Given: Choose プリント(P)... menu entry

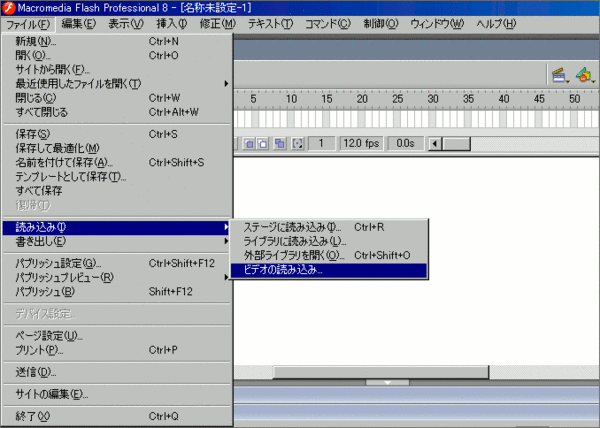Looking at the screenshot, I should [x=117, y=350].
